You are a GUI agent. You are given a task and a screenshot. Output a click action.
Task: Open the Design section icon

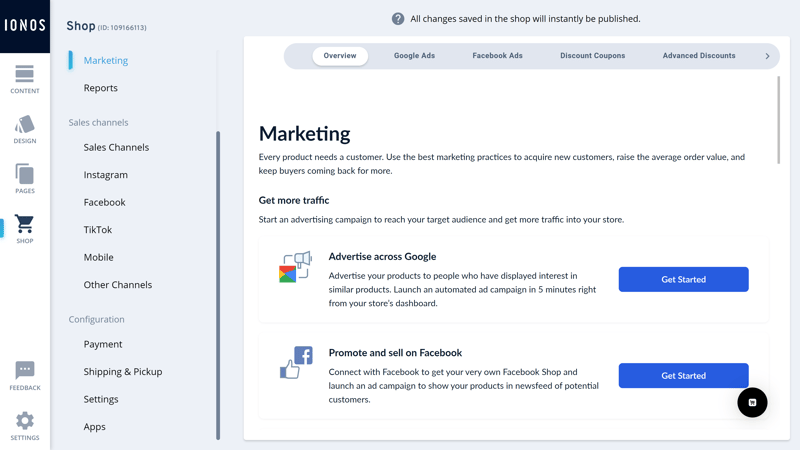point(24,124)
